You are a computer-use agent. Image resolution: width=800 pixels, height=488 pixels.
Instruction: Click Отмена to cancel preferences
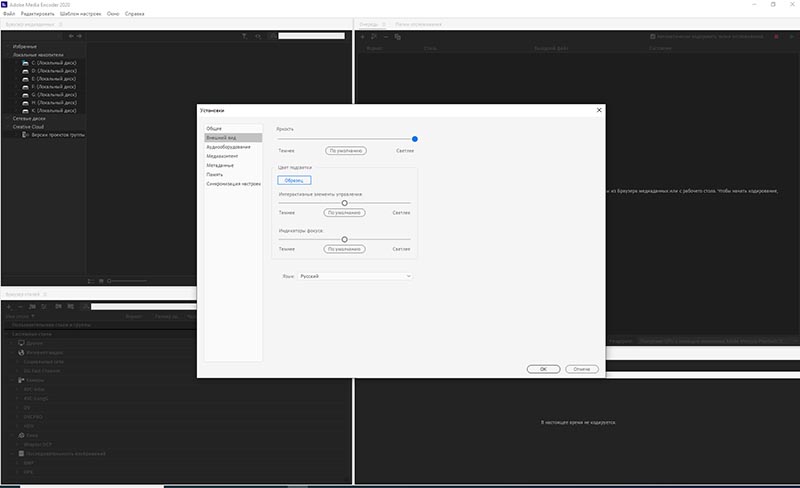click(x=582, y=369)
